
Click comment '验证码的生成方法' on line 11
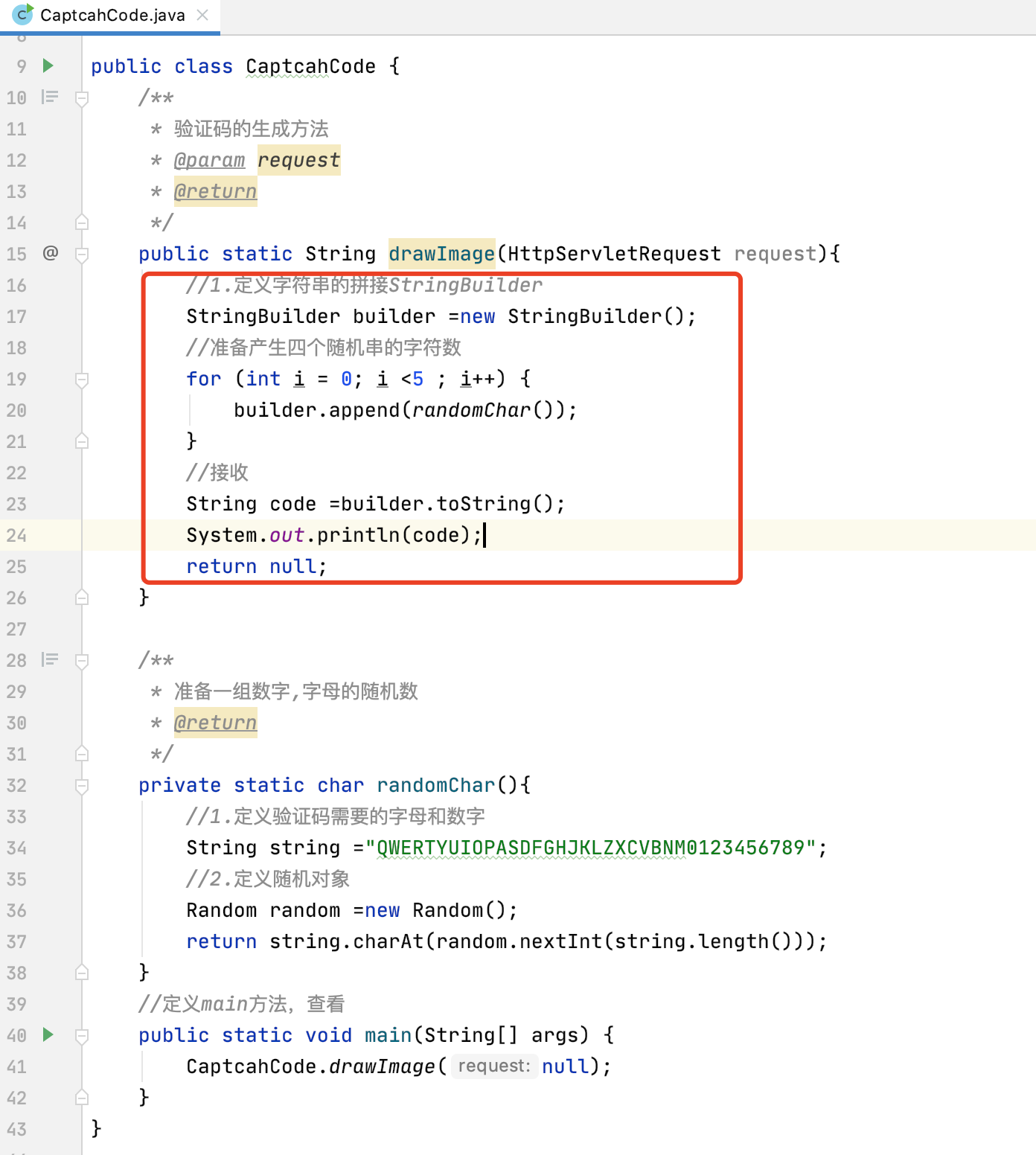click(x=252, y=129)
